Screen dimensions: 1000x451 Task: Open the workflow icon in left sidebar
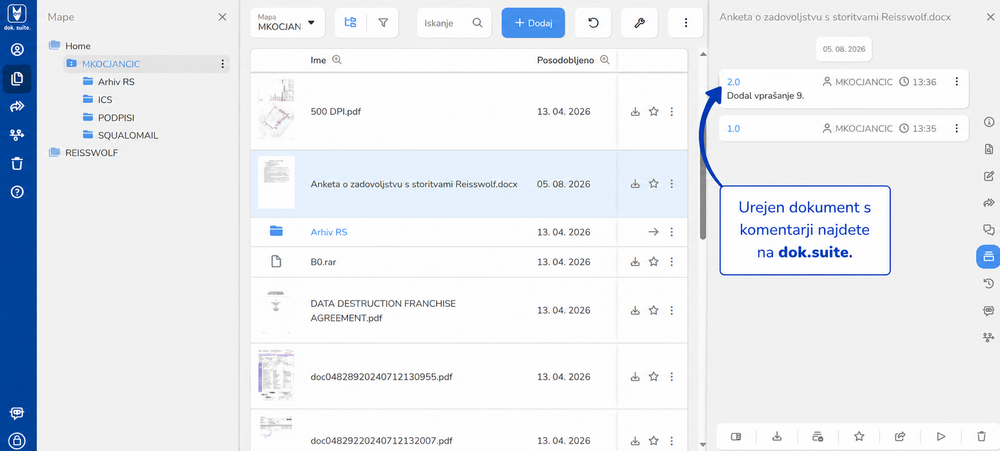click(x=17, y=135)
